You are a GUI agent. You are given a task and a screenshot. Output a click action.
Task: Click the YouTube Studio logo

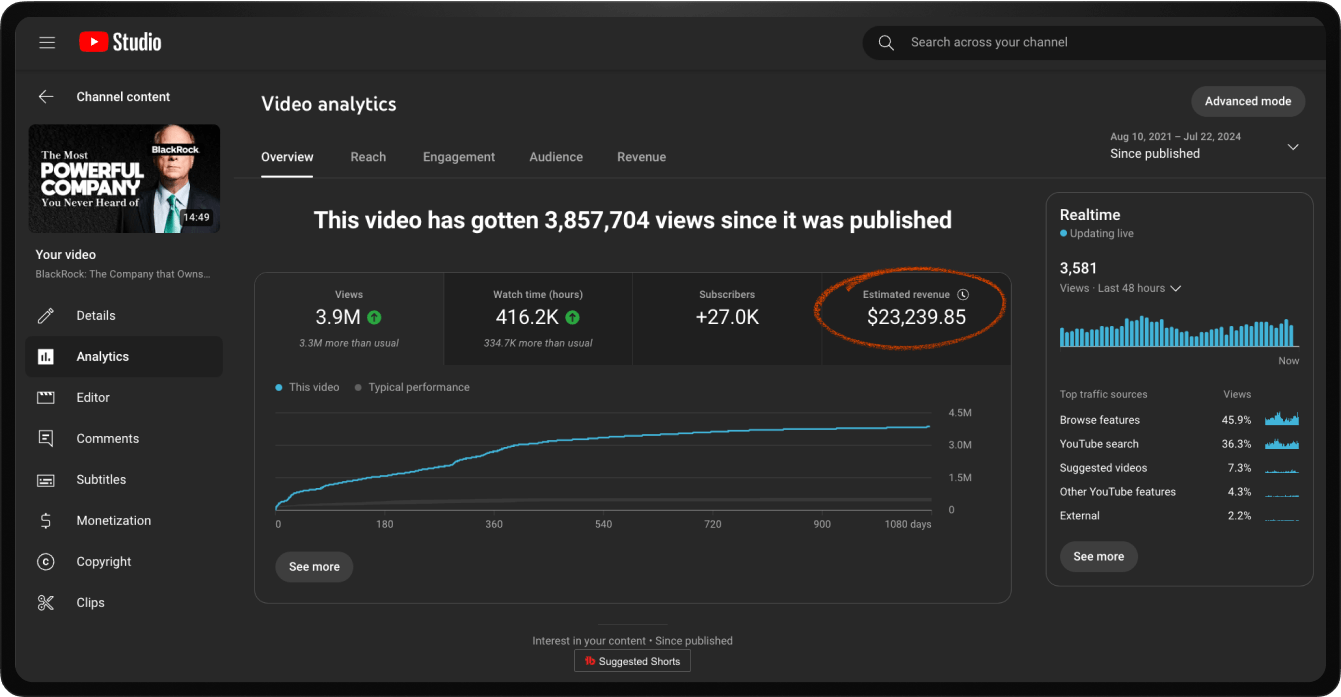[120, 42]
